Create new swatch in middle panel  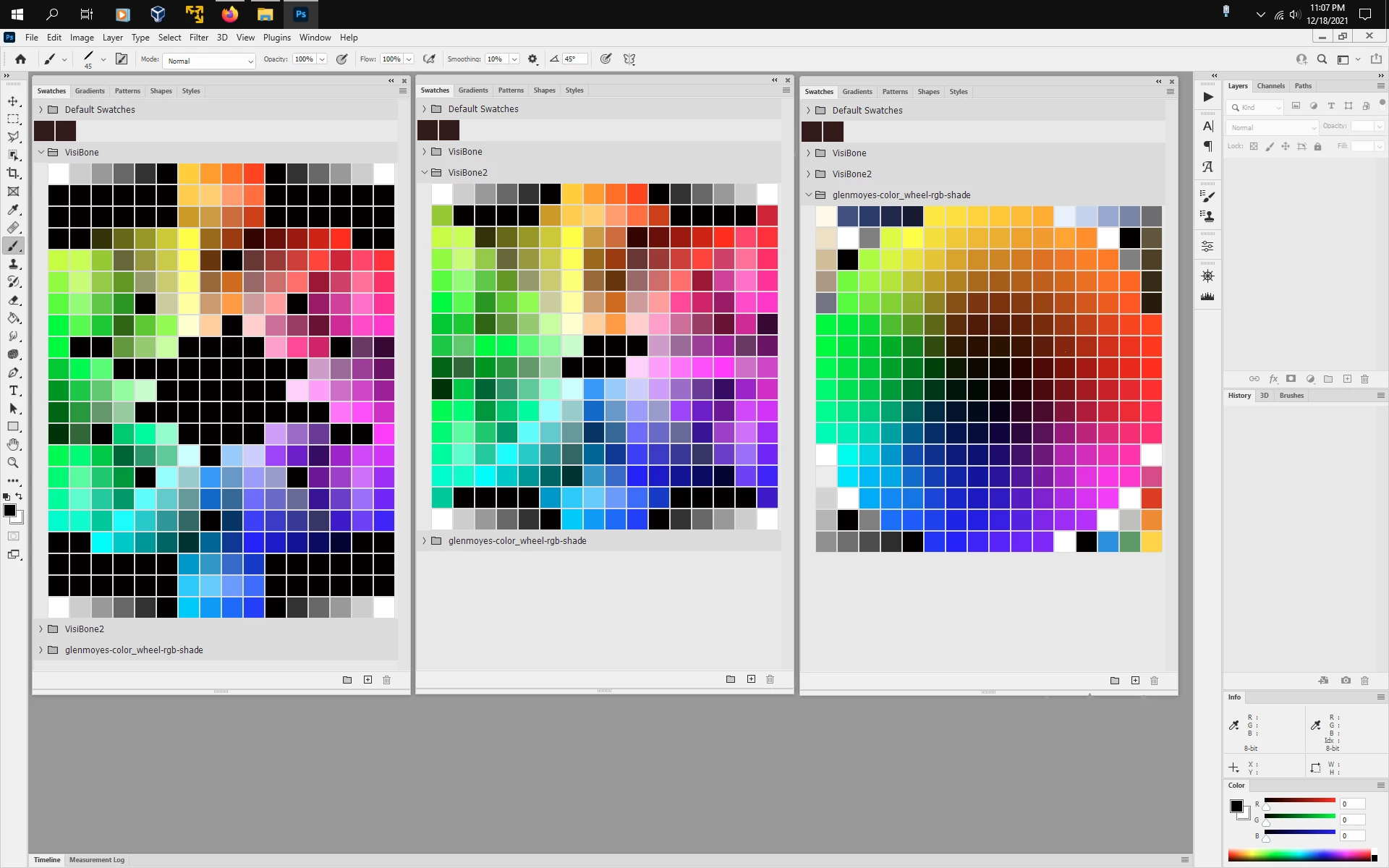coord(751,679)
